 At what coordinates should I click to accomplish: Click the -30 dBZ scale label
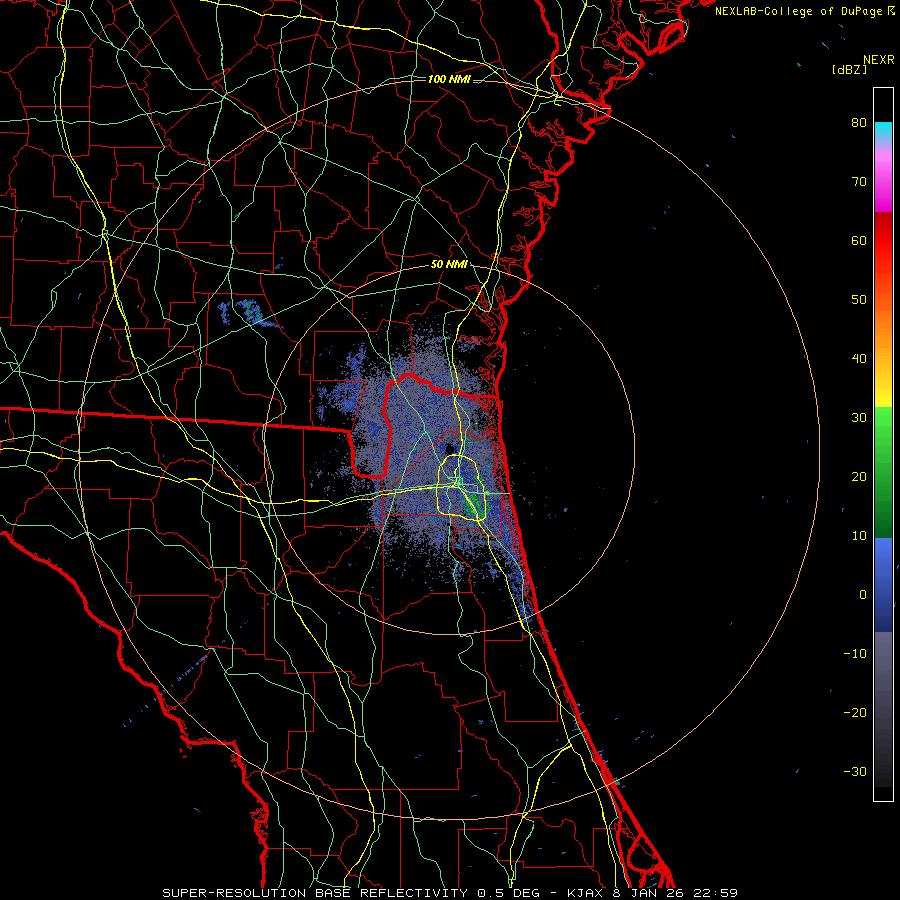tap(855, 771)
